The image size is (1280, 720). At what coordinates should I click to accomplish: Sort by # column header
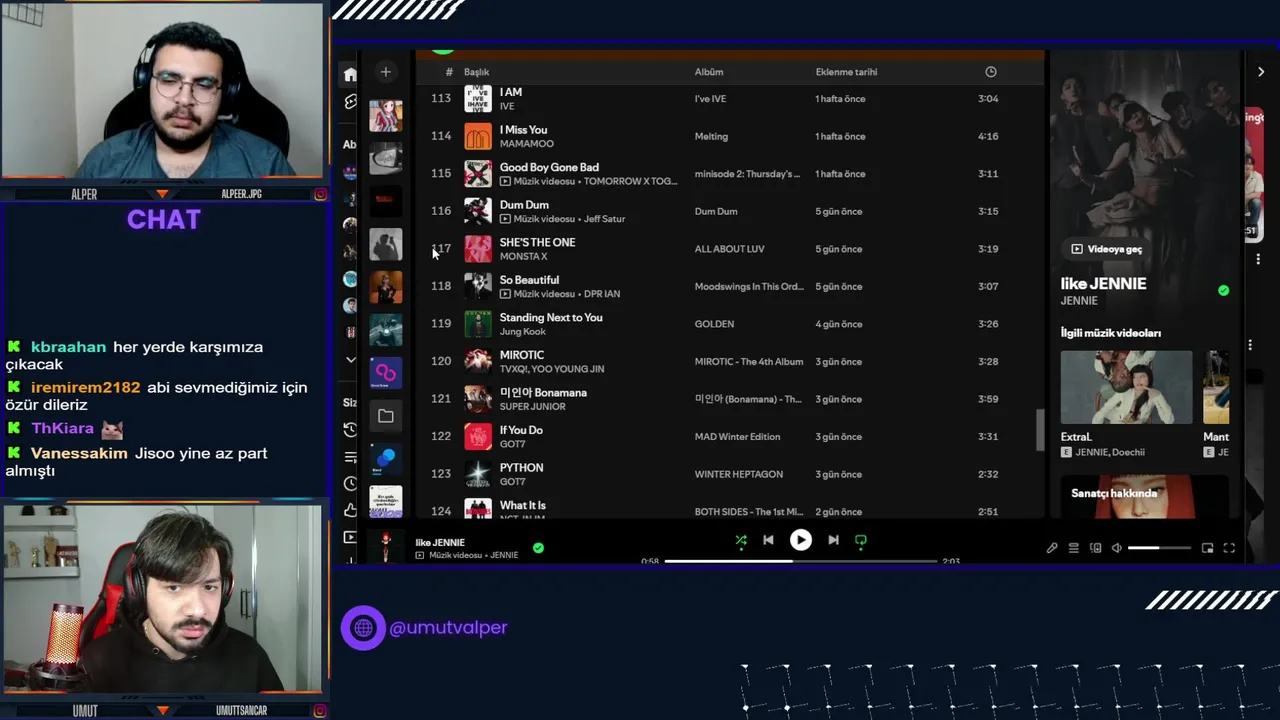pyautogui.click(x=449, y=72)
